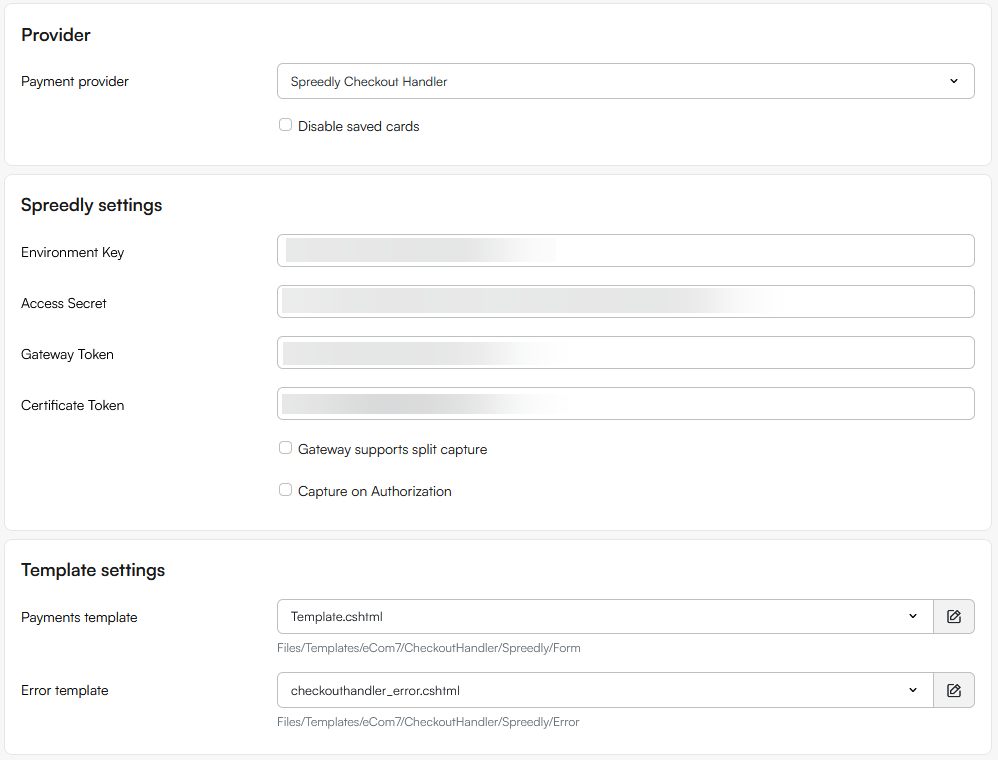This screenshot has width=998, height=760.
Task: Check the Capture on Authorization box
Action: (286, 491)
